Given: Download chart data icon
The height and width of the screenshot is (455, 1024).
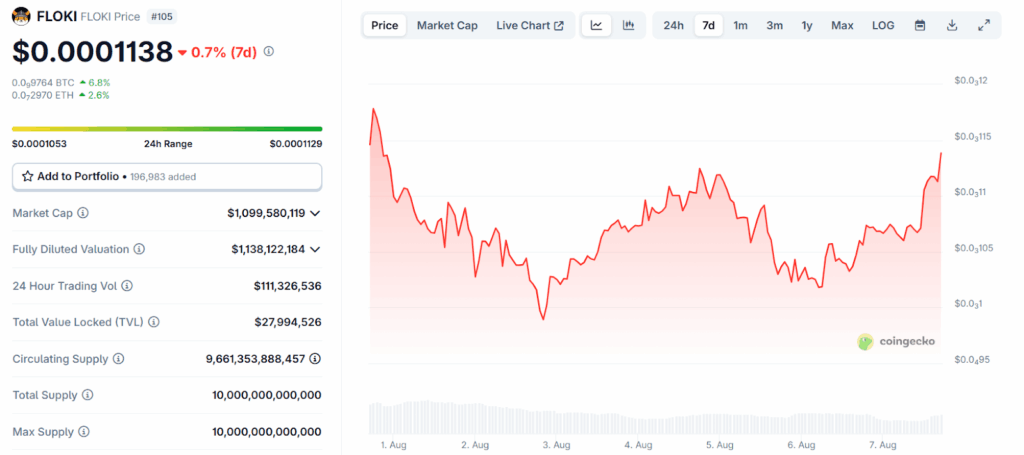Looking at the screenshot, I should click(x=952, y=25).
